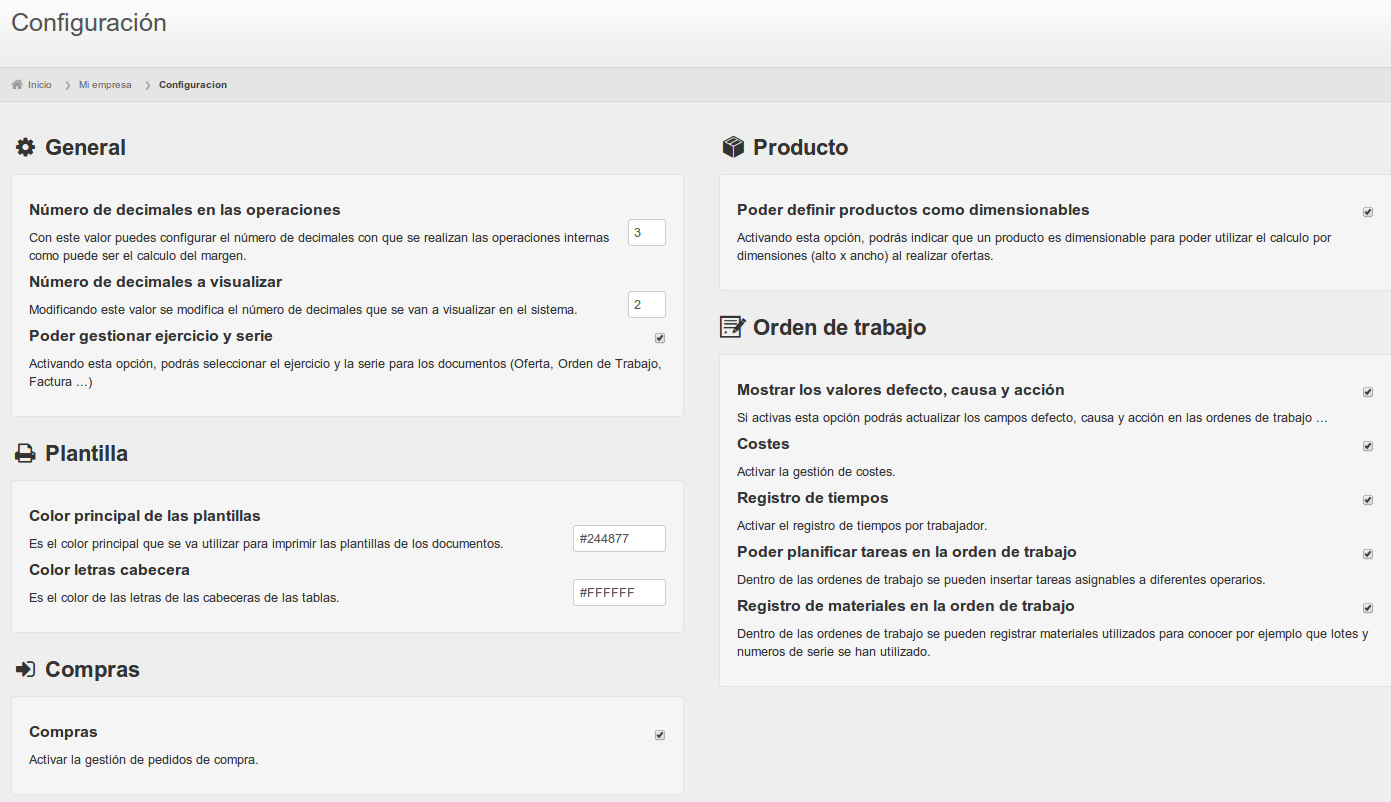Click the #FFFFFF color letras cabecera field

619,592
